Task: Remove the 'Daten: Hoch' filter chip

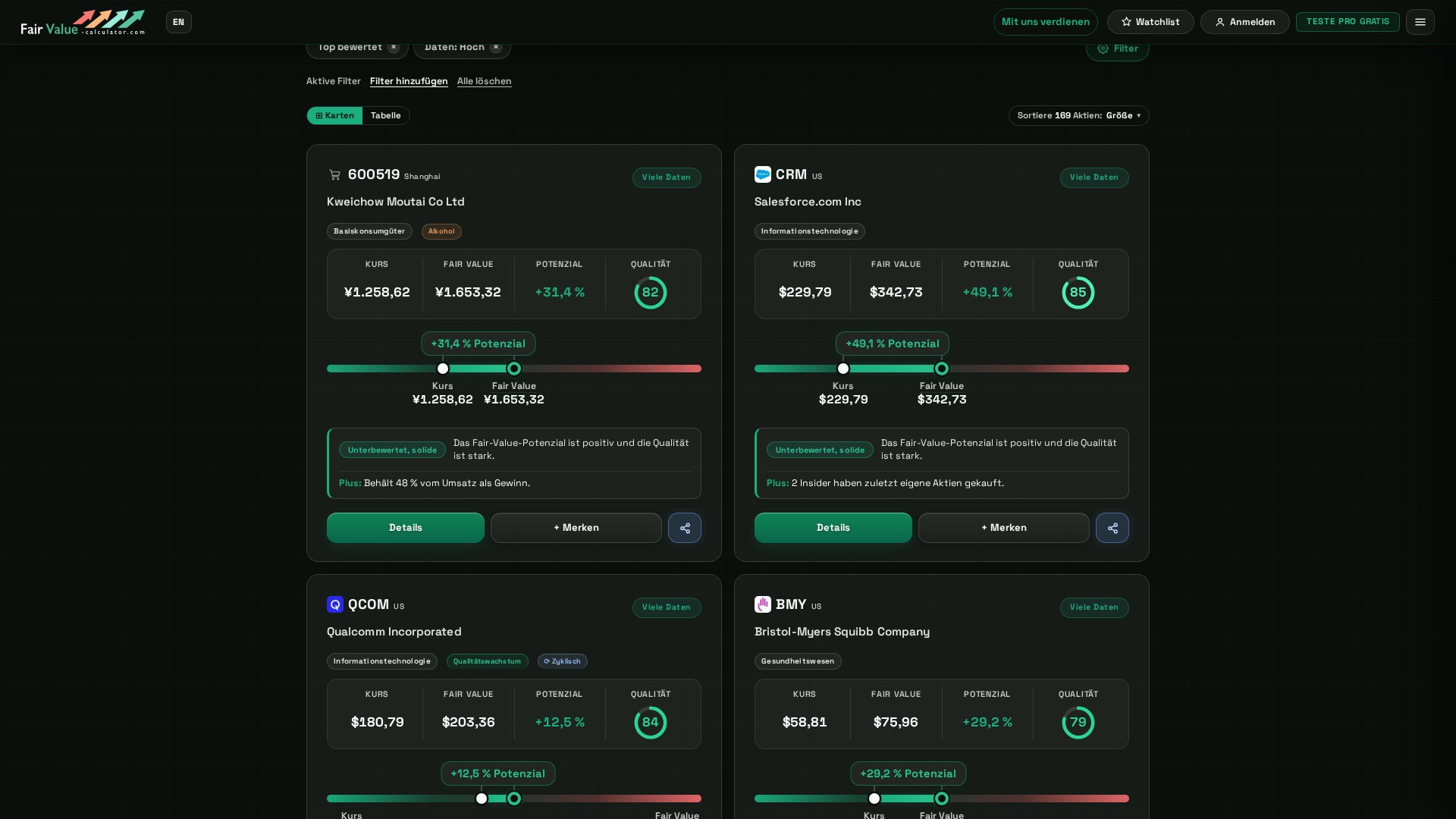Action: (x=496, y=47)
